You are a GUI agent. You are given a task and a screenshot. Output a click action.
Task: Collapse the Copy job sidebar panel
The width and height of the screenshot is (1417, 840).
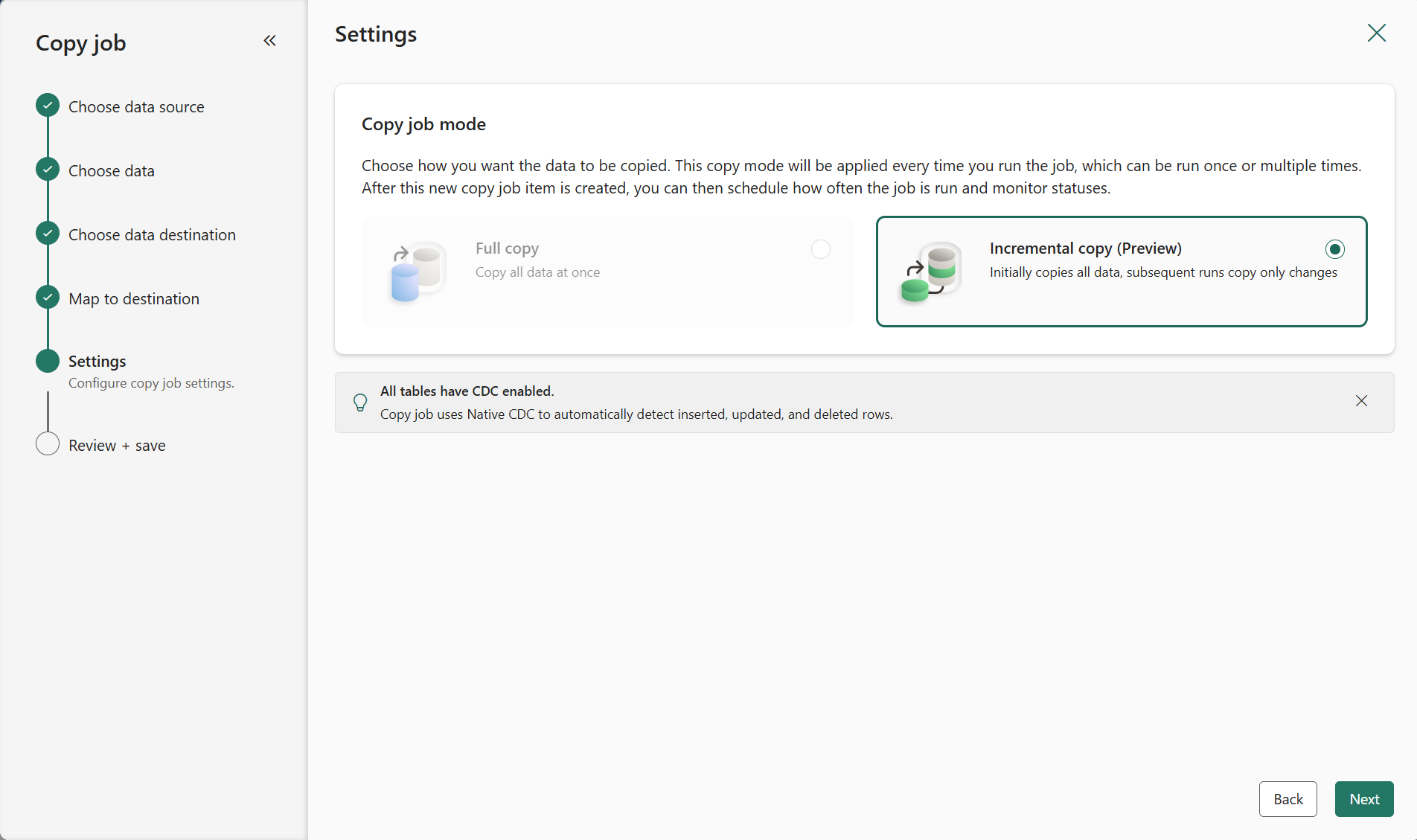click(x=269, y=41)
